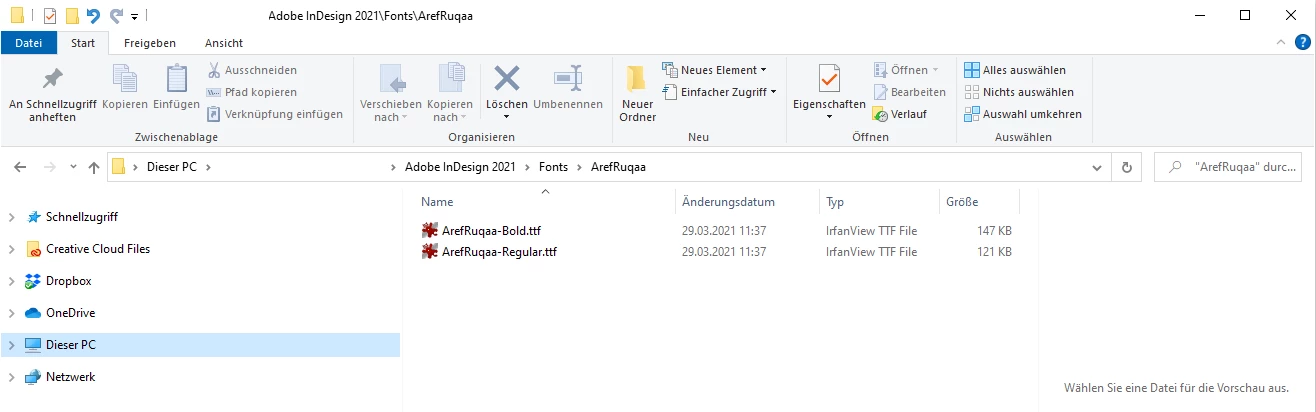
Task: Expand Dropbox tree node
Action: click(12, 281)
